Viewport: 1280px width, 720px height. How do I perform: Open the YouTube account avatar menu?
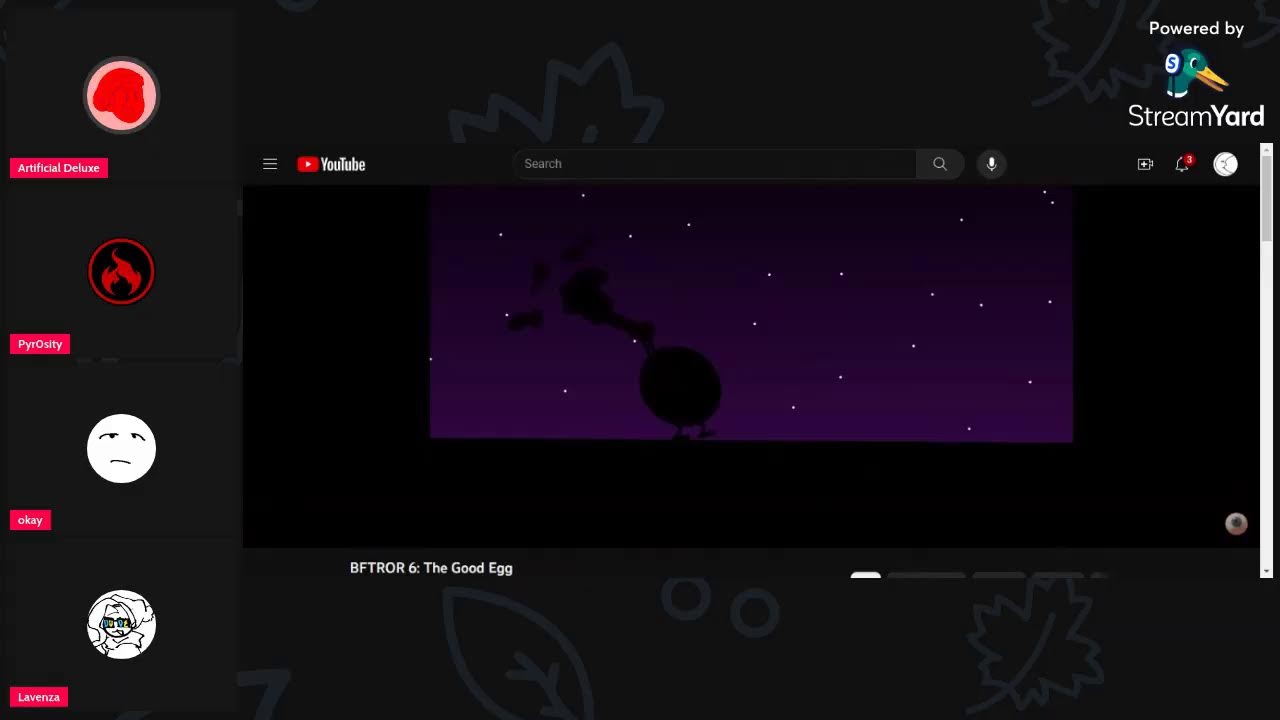pyautogui.click(x=1225, y=164)
